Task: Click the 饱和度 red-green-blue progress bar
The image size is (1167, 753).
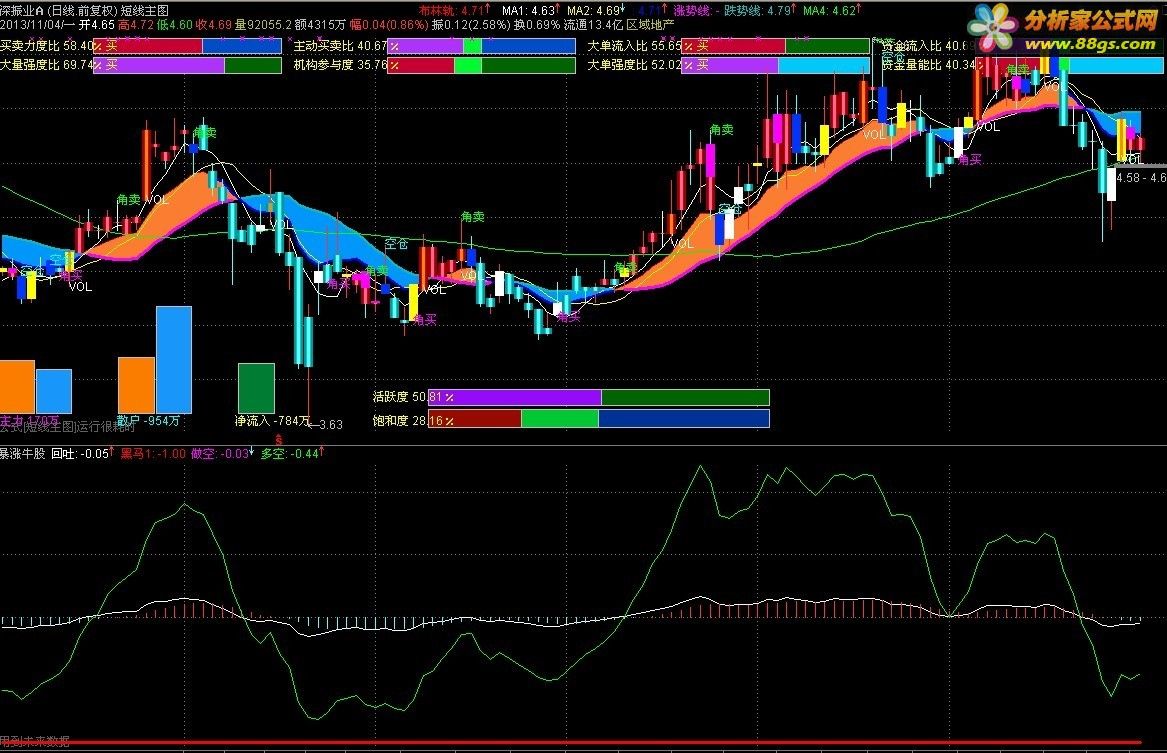Action: (599, 420)
